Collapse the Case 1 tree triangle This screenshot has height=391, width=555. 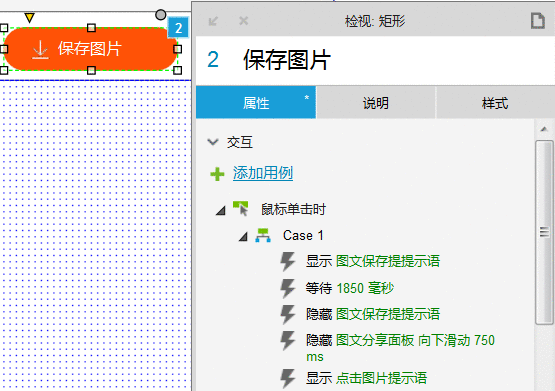[x=243, y=236]
